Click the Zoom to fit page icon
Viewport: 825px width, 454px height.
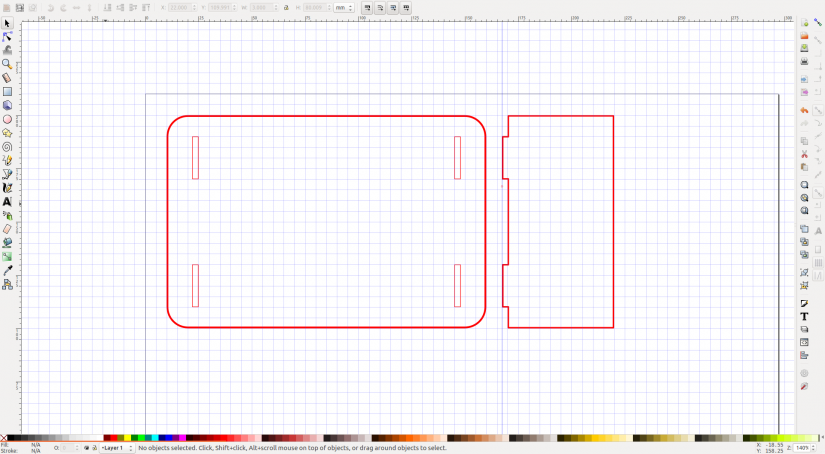(804, 210)
